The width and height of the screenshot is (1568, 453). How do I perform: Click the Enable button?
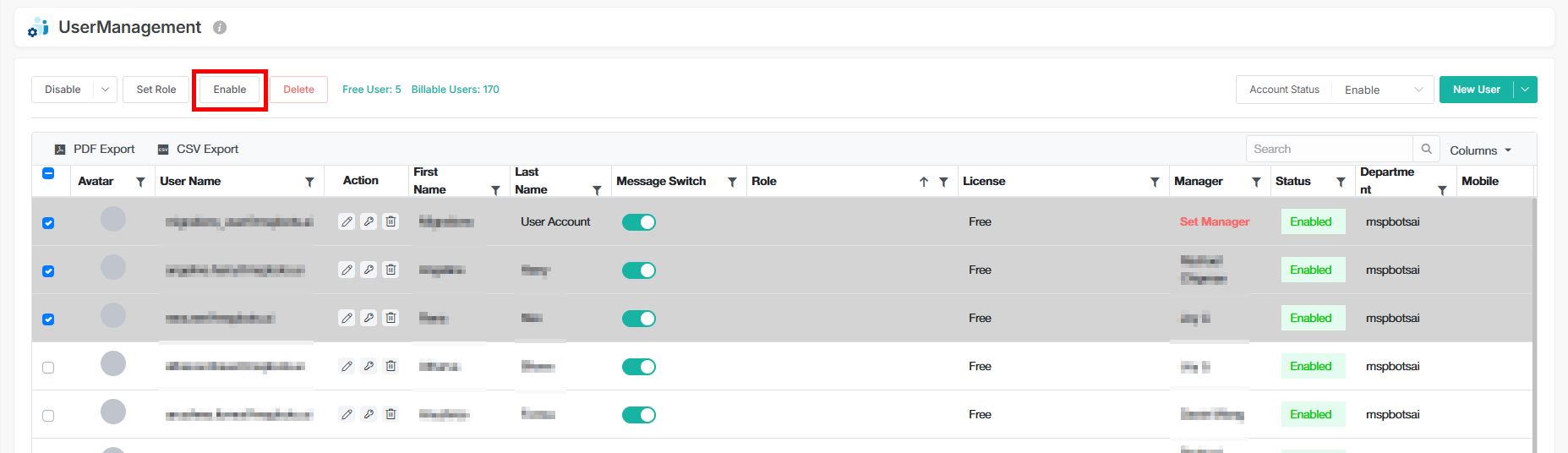coord(230,90)
